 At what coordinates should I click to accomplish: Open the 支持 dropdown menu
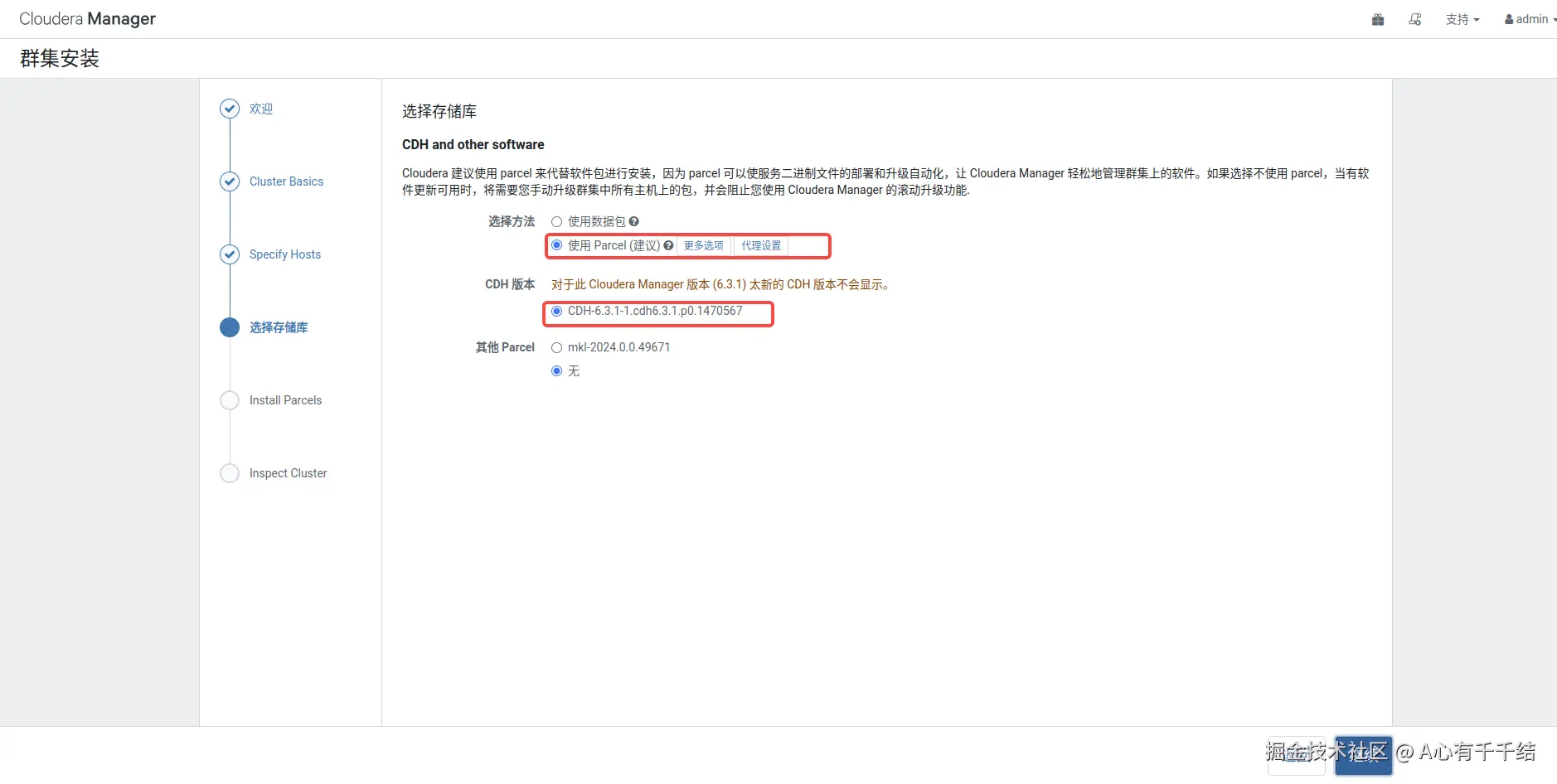(1462, 20)
